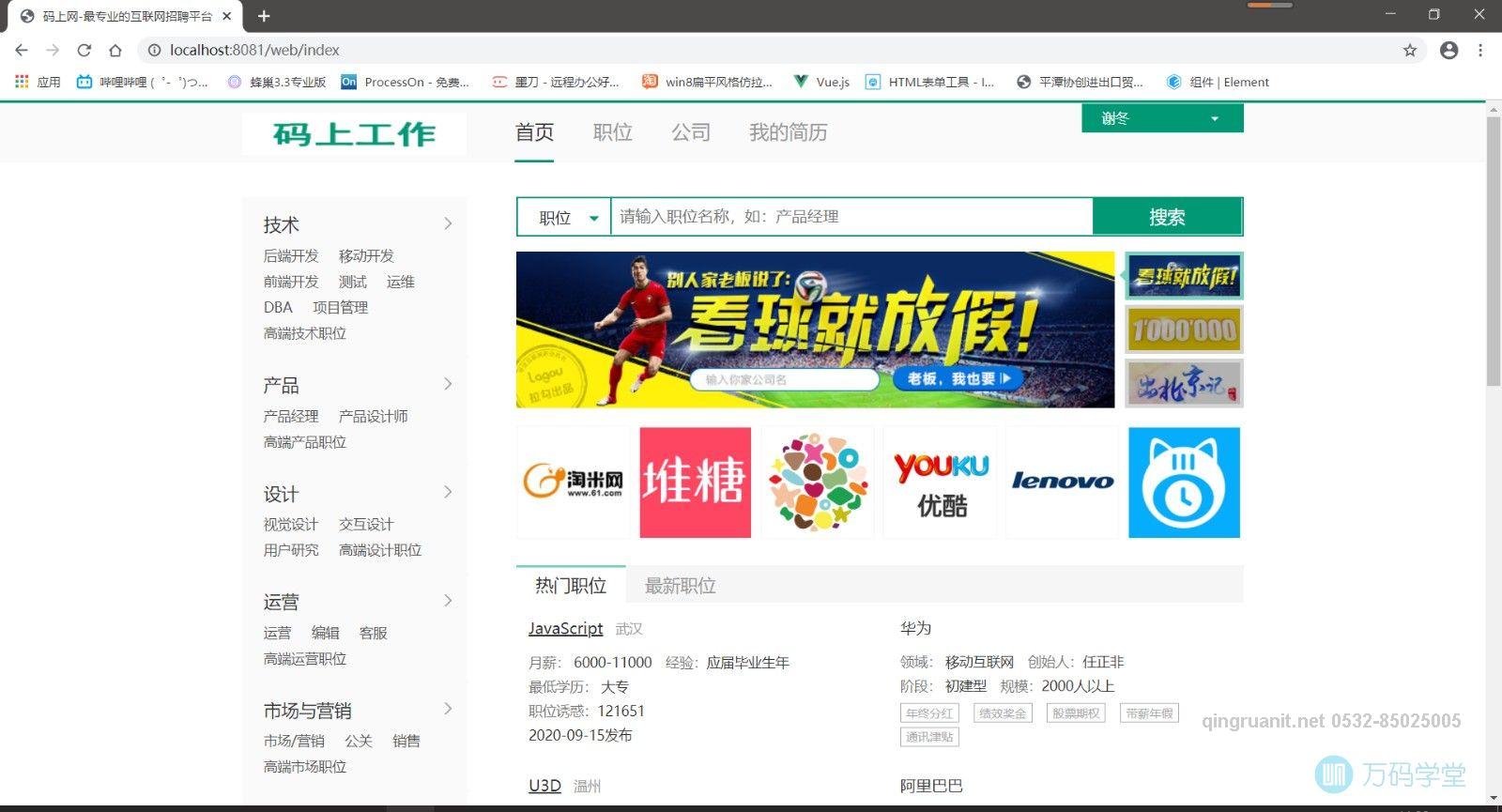Expand the 市场与营销 category chevron
Screen dimensions: 1502x812
pos(448,709)
